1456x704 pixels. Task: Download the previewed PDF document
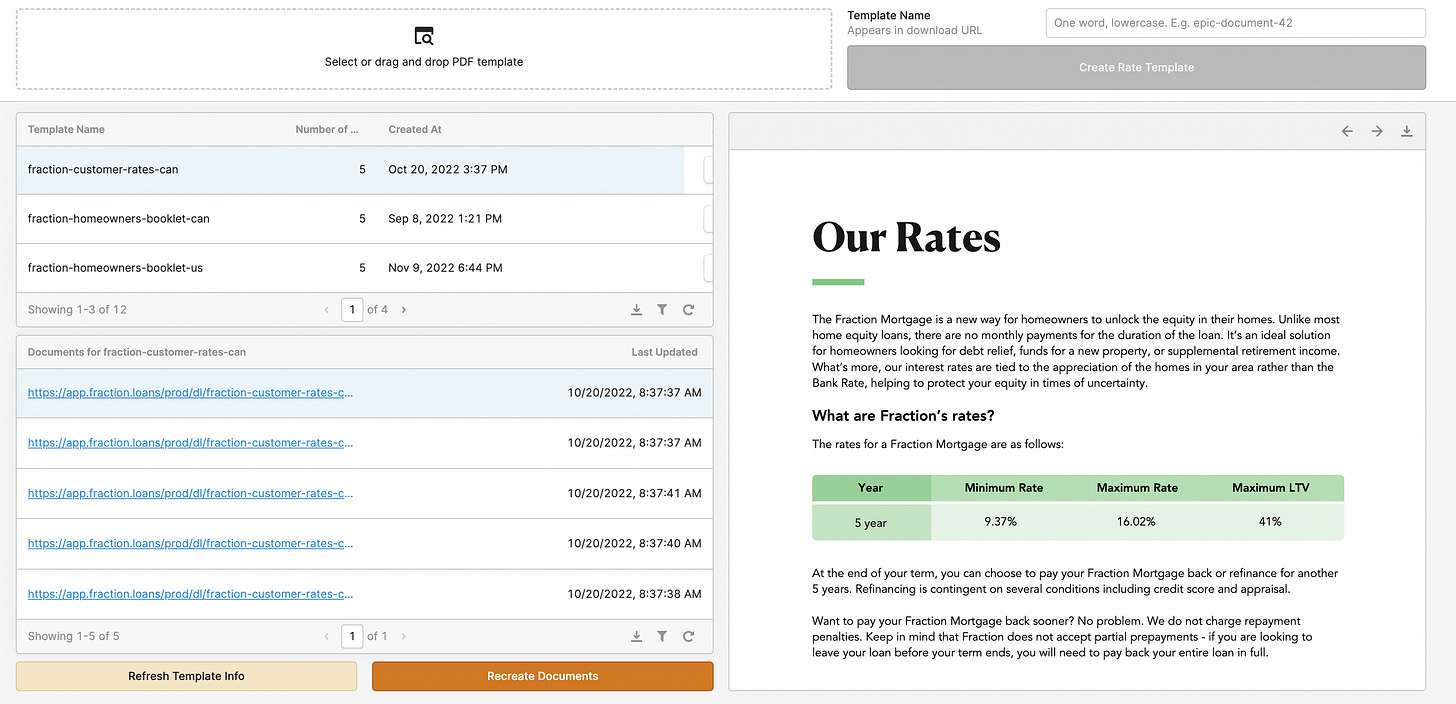[1407, 131]
